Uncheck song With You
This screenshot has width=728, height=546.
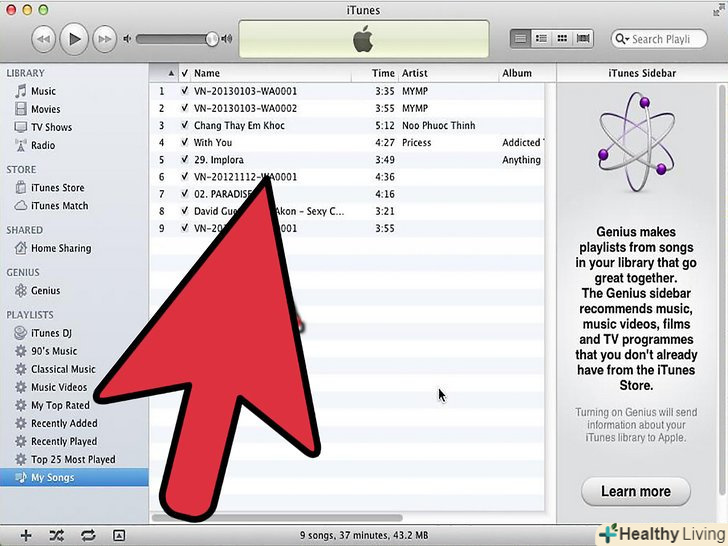[x=185, y=142]
